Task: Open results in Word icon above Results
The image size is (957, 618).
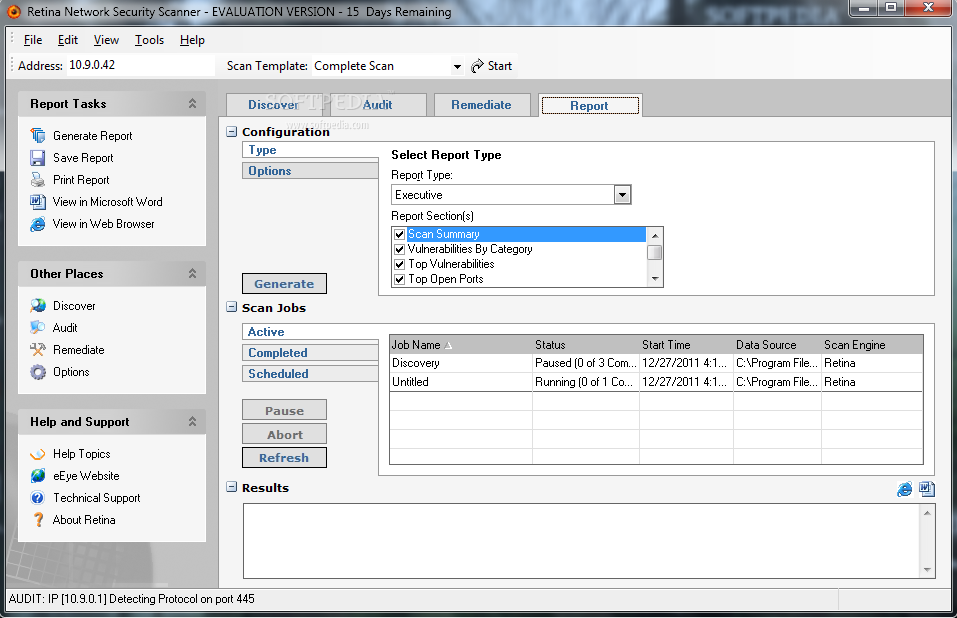Action: 926,489
